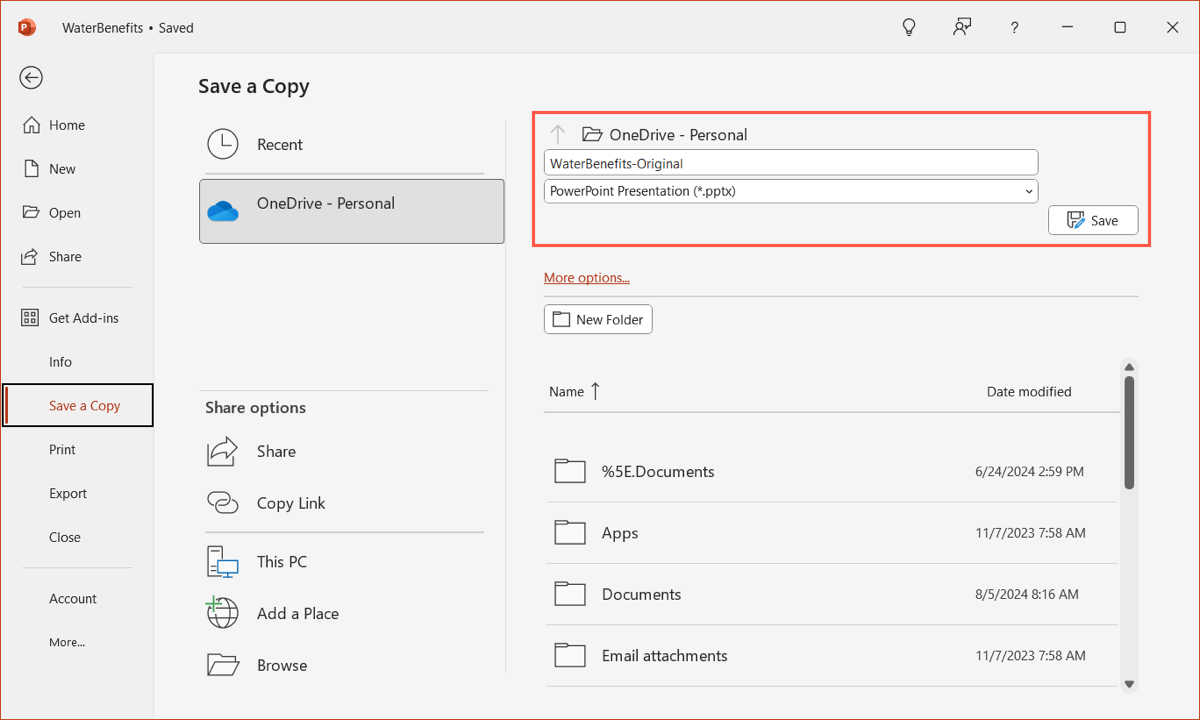1200x720 pixels.
Task: Select the Open folder icon in sidebar
Action: (31, 213)
